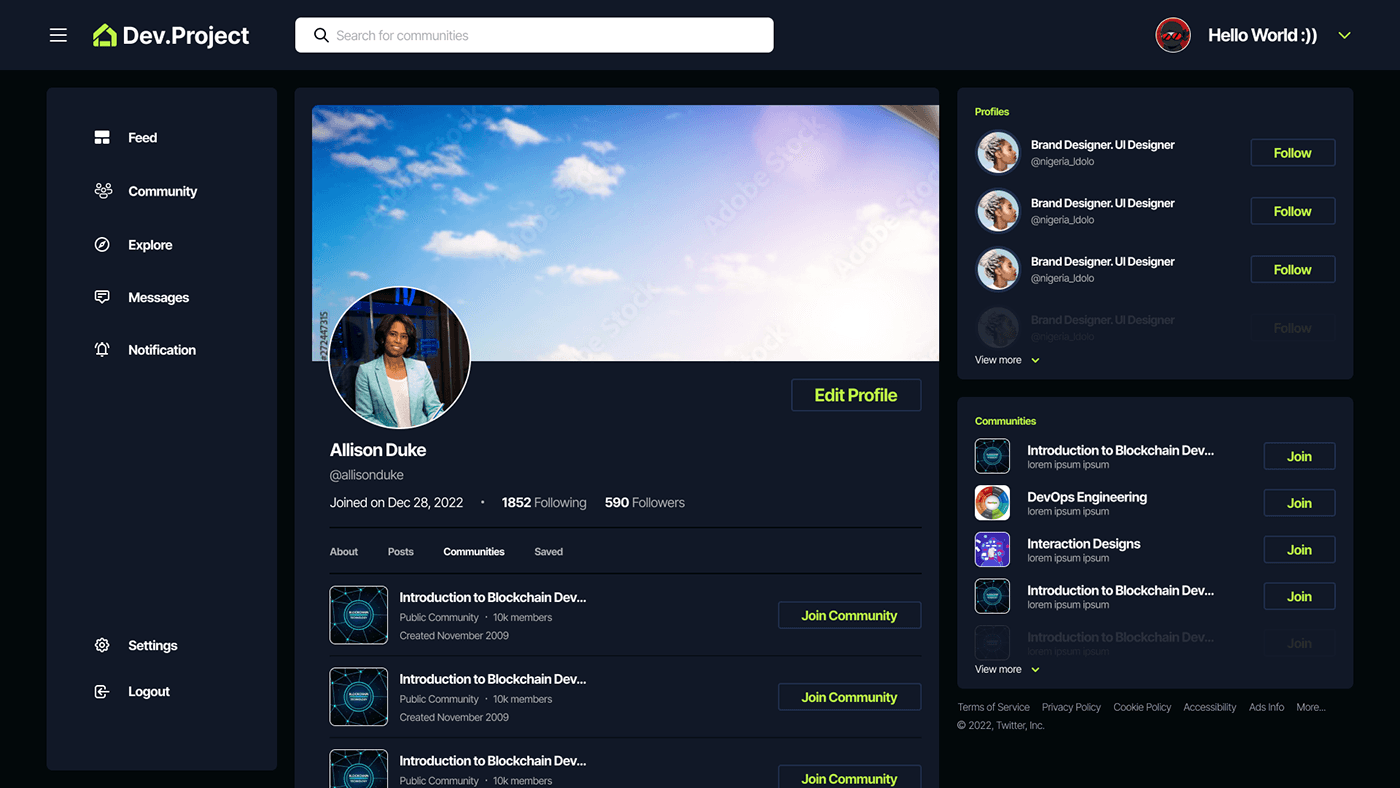
Task: Click the Hello World :)) greeting text
Action: tap(1262, 35)
